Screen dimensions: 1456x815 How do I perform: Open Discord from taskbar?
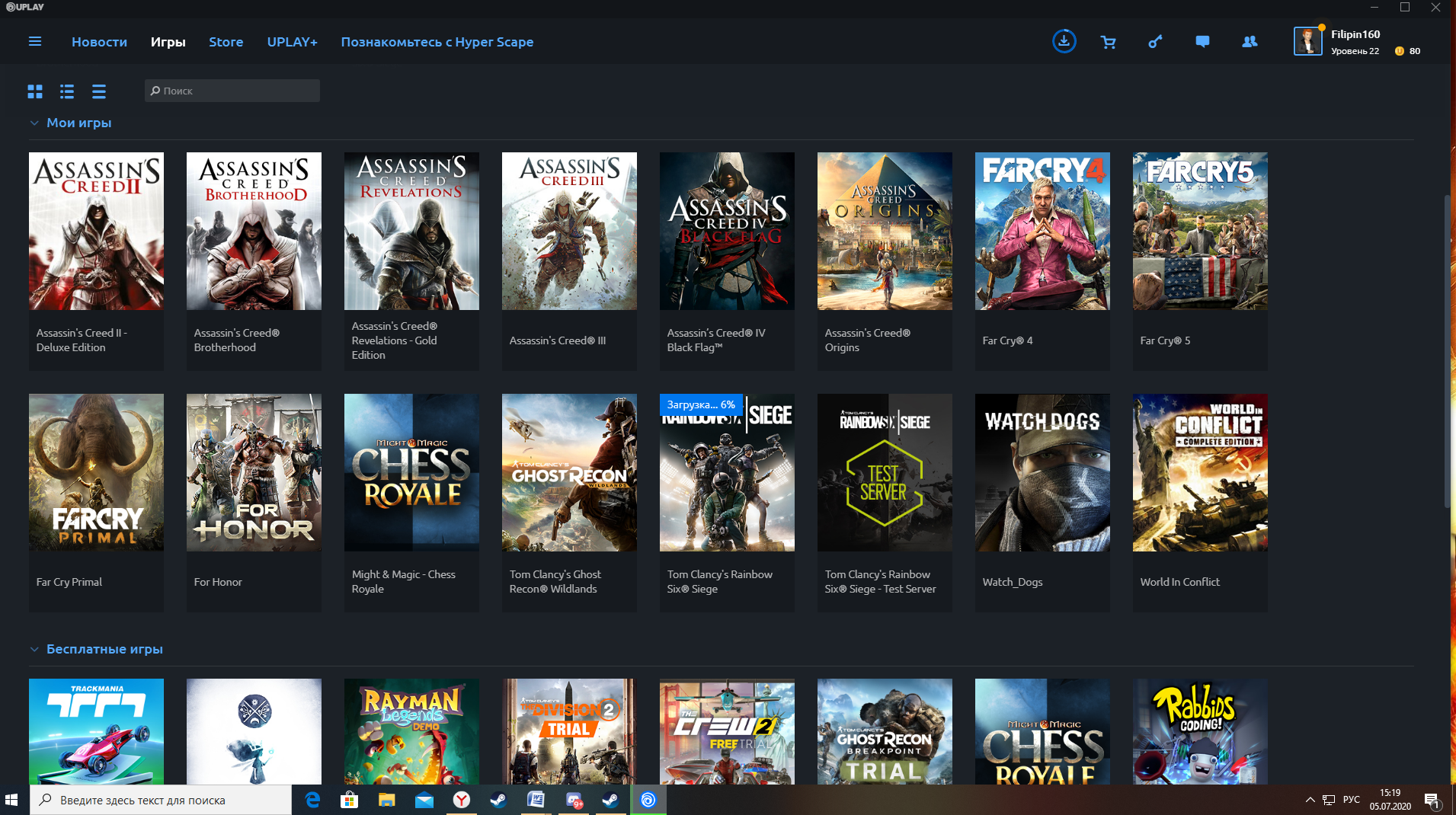[x=574, y=800]
